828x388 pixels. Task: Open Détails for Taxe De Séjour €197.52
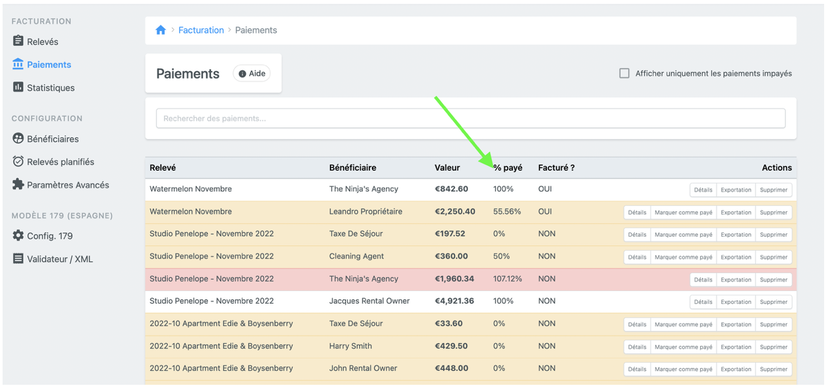pyautogui.click(x=637, y=235)
